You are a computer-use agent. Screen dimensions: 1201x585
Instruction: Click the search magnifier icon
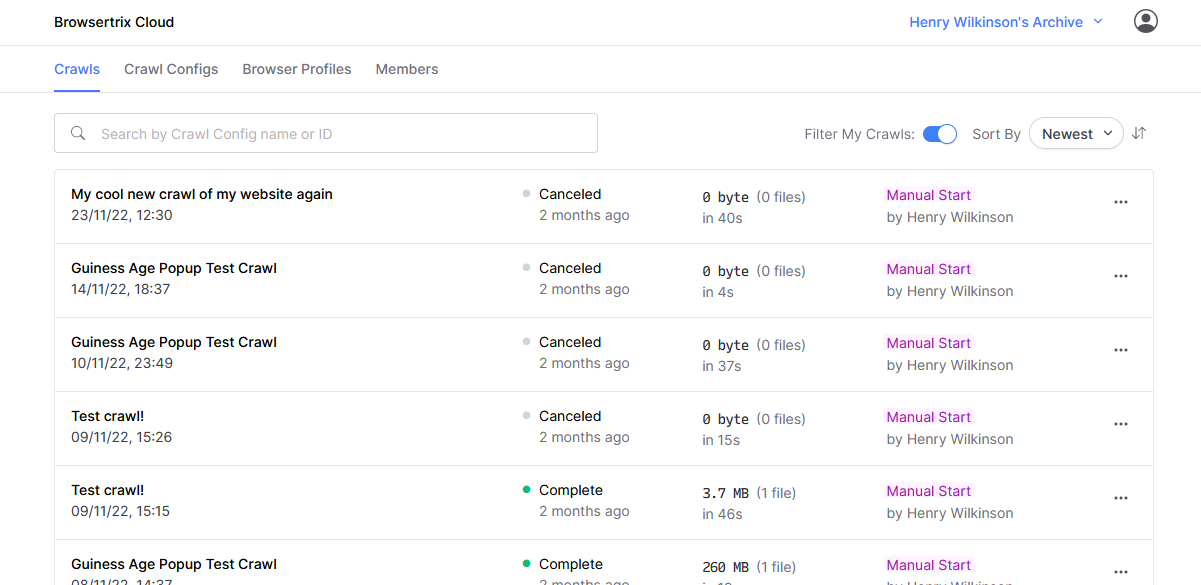coord(78,132)
